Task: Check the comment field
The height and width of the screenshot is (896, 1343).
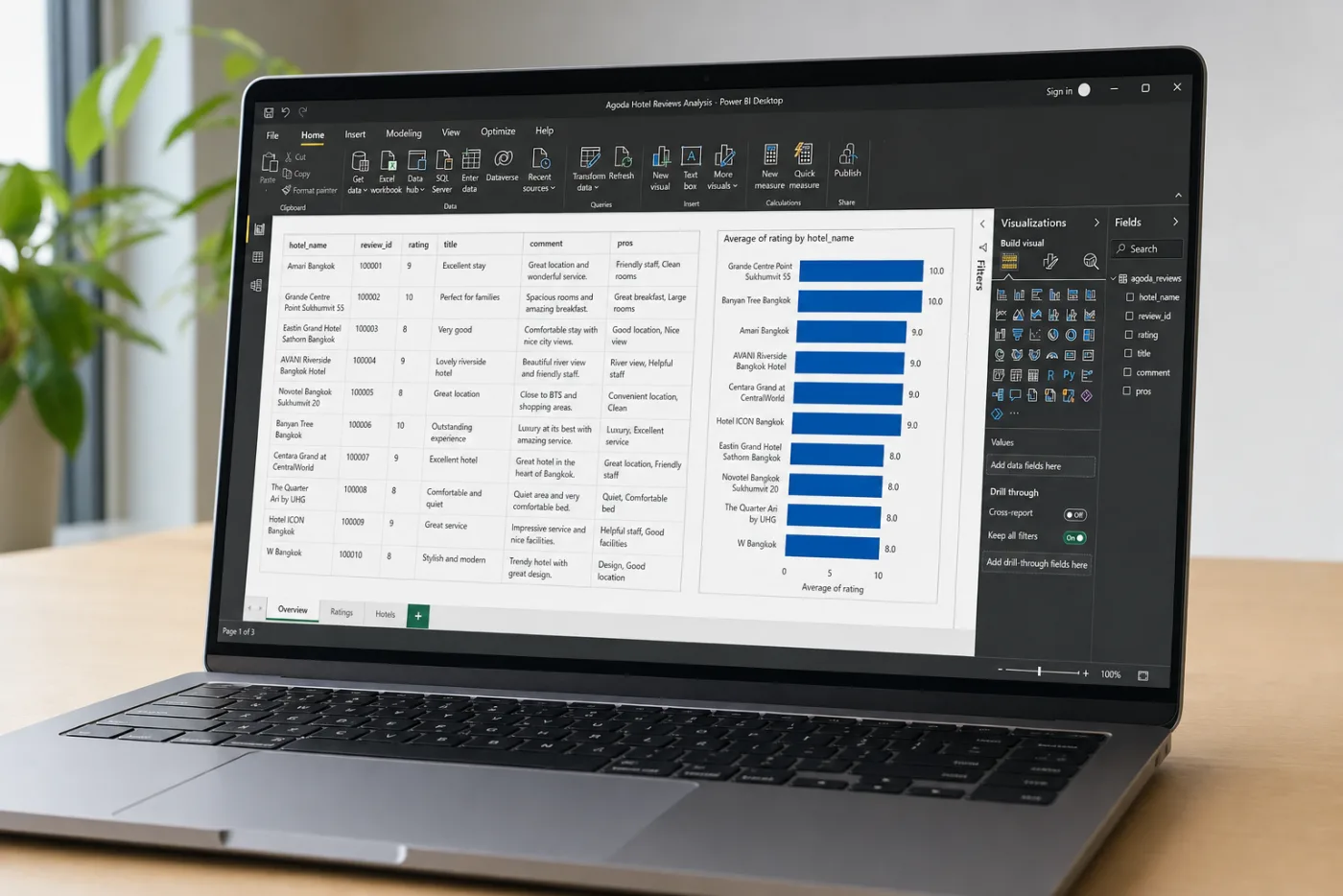Action: point(1127,372)
